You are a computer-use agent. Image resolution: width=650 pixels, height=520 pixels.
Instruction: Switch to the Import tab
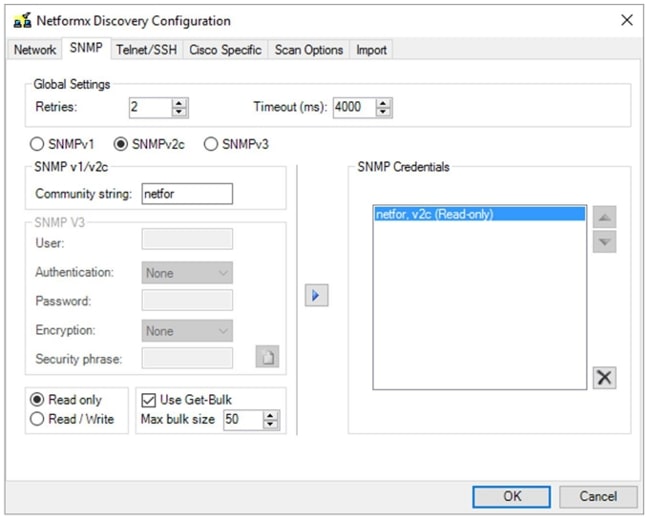coord(371,50)
